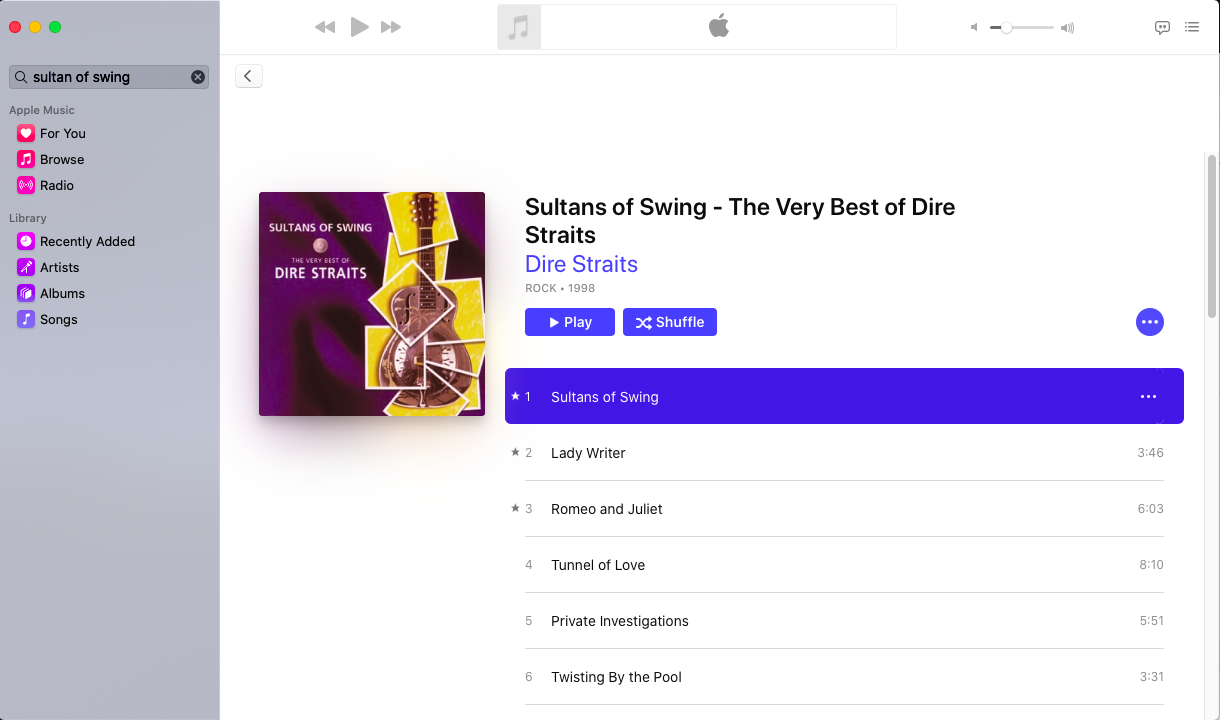Open more options for Sultans of Swing track
This screenshot has height=720, width=1220.
[1148, 397]
